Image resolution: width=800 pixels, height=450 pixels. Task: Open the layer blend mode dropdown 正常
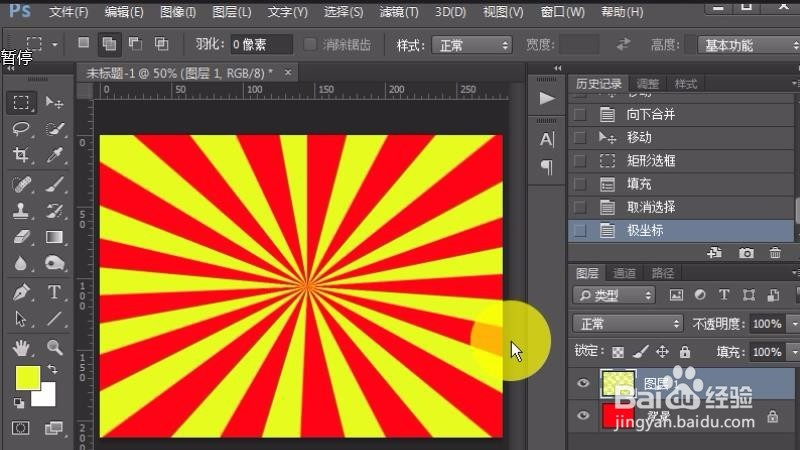(x=628, y=323)
